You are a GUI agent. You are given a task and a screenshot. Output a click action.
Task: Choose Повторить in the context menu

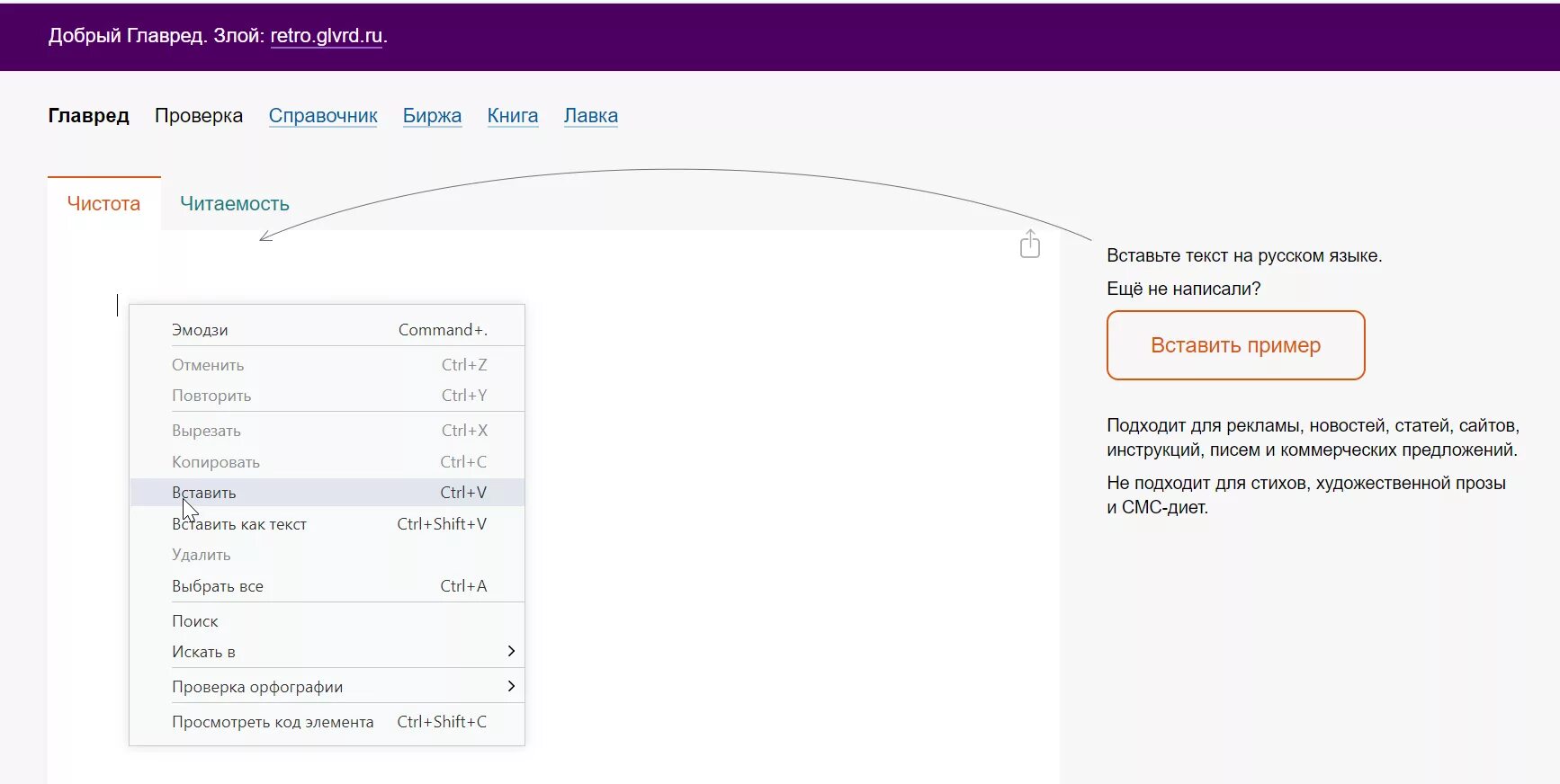pyautogui.click(x=327, y=396)
